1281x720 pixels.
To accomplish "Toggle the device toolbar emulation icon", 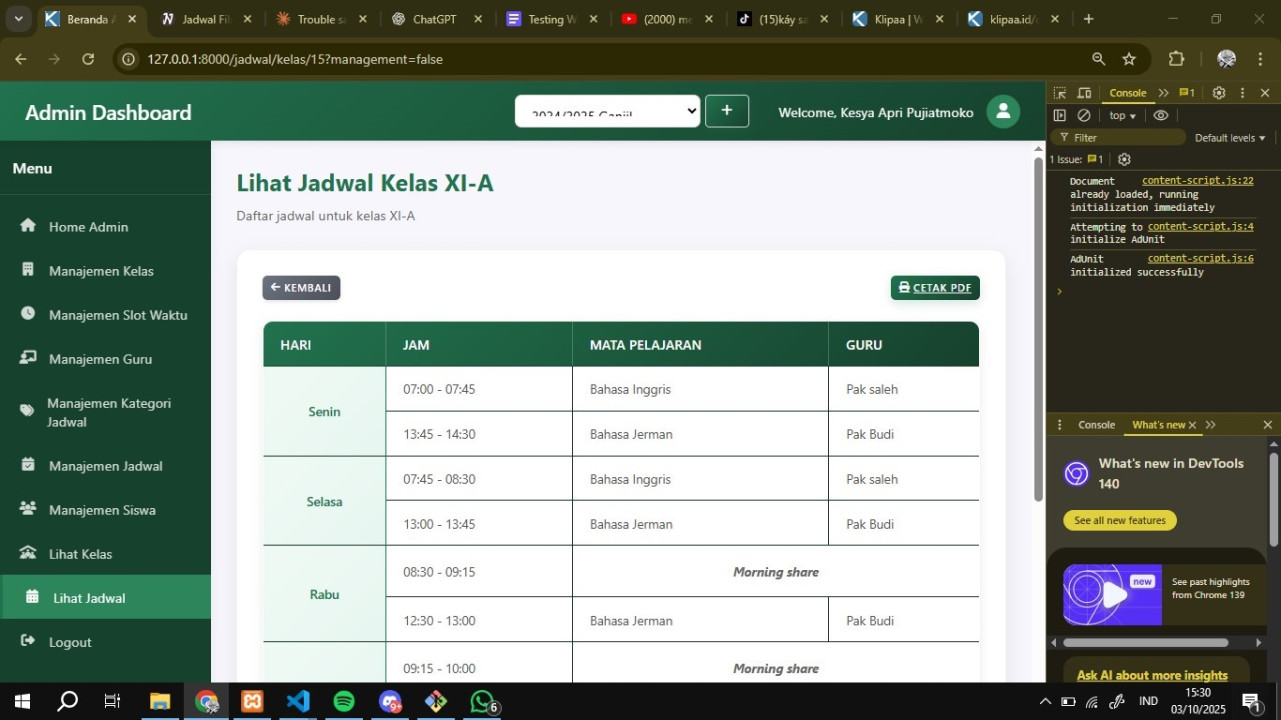I will tap(1084, 93).
